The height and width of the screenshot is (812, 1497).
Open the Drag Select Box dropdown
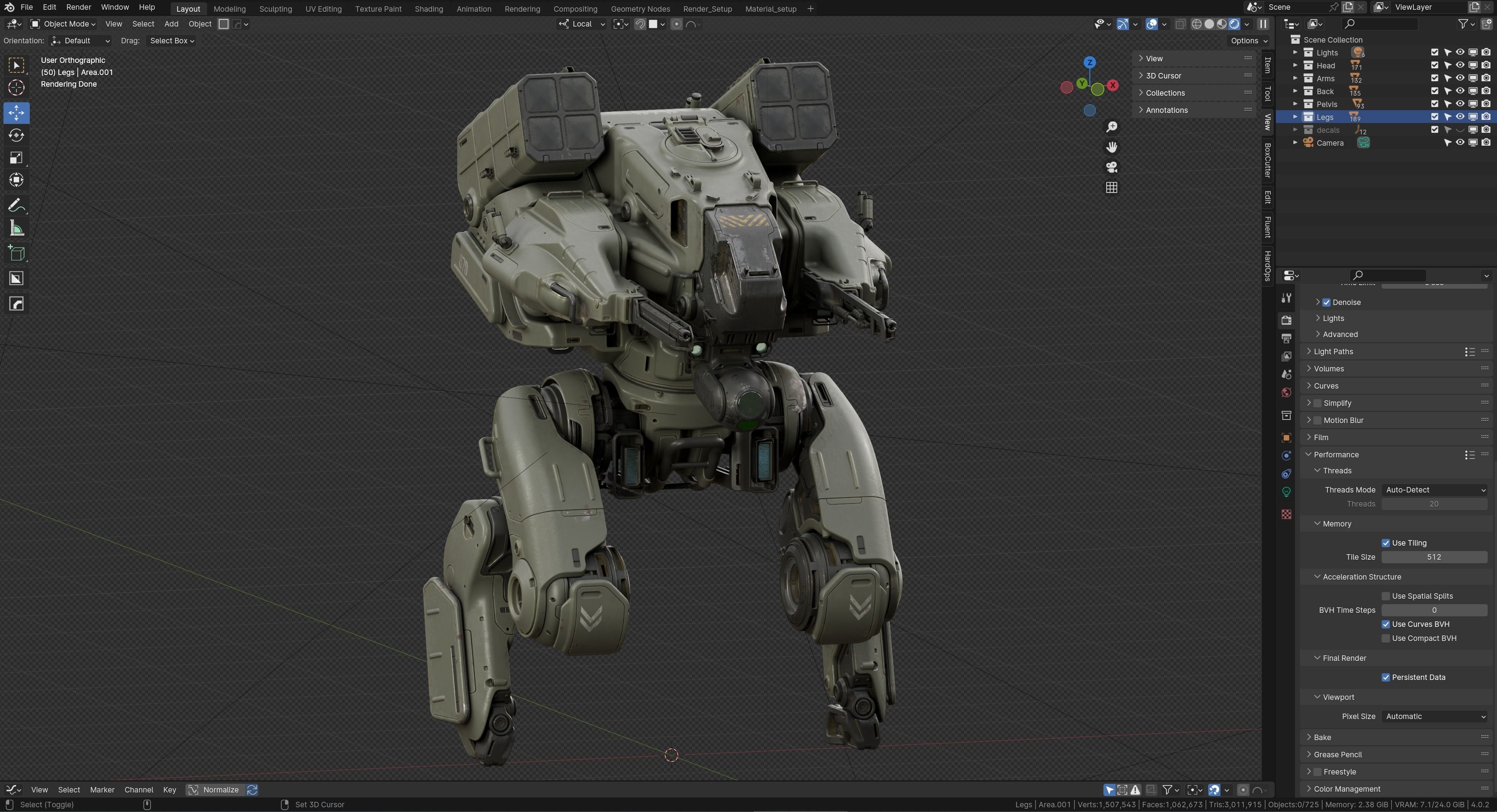[172, 41]
